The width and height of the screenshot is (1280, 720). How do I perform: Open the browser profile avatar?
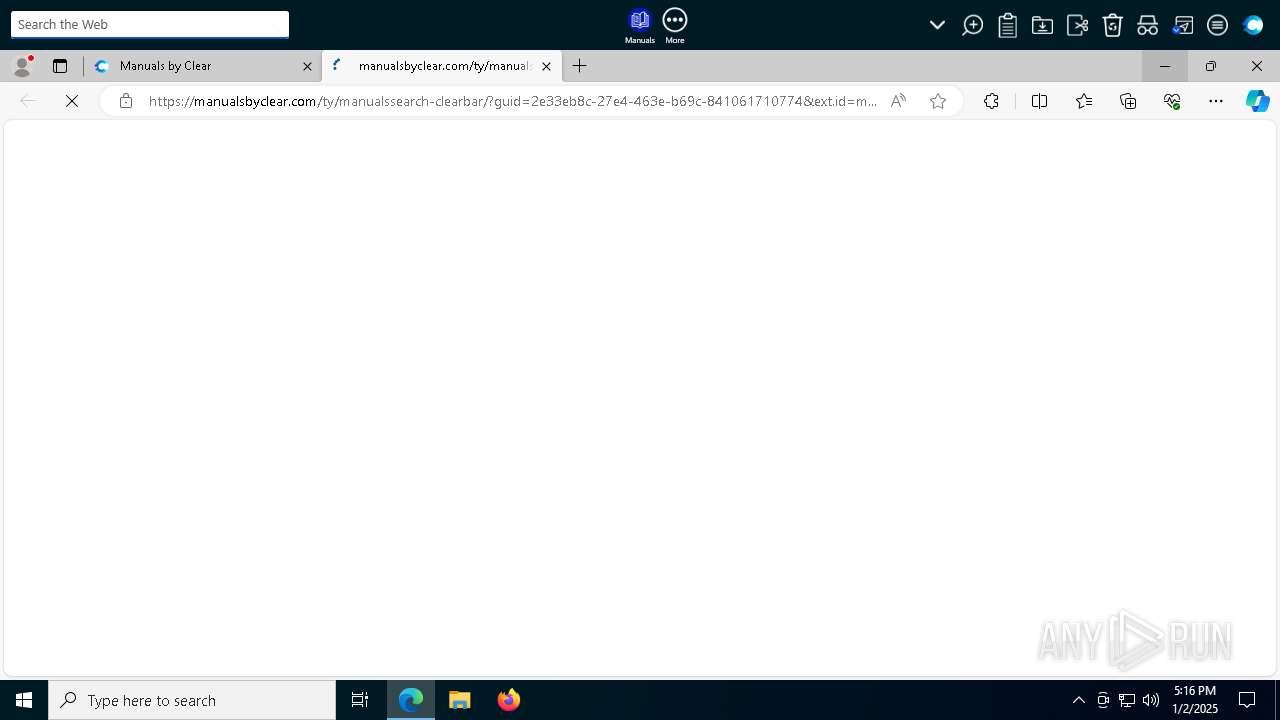[22, 66]
